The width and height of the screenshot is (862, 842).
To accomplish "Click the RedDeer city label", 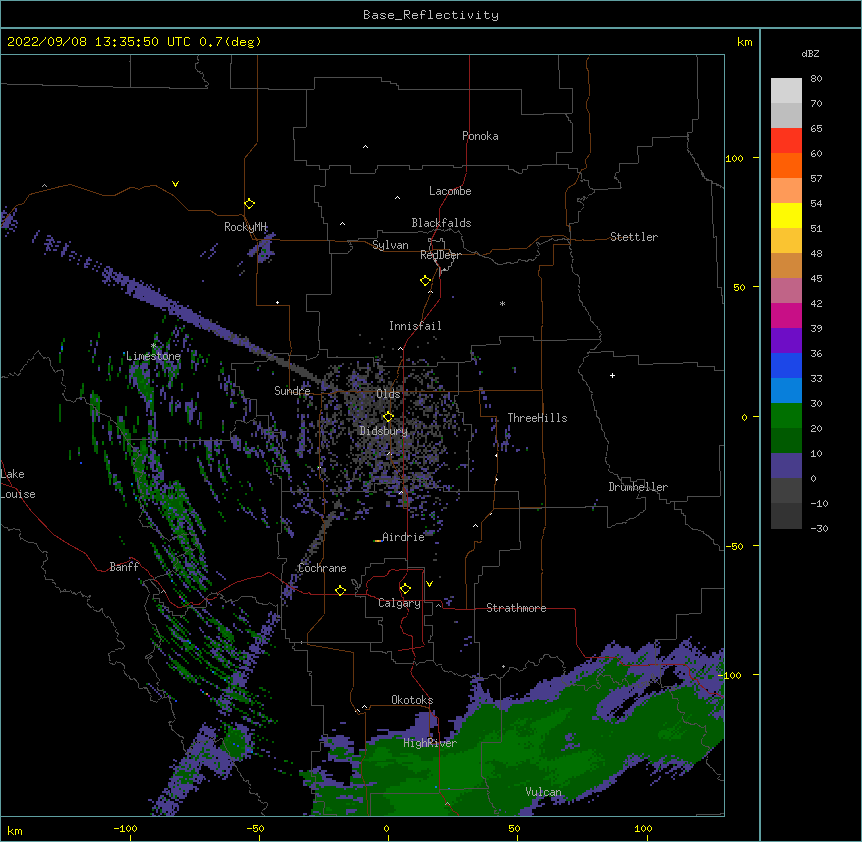I will click(x=440, y=255).
